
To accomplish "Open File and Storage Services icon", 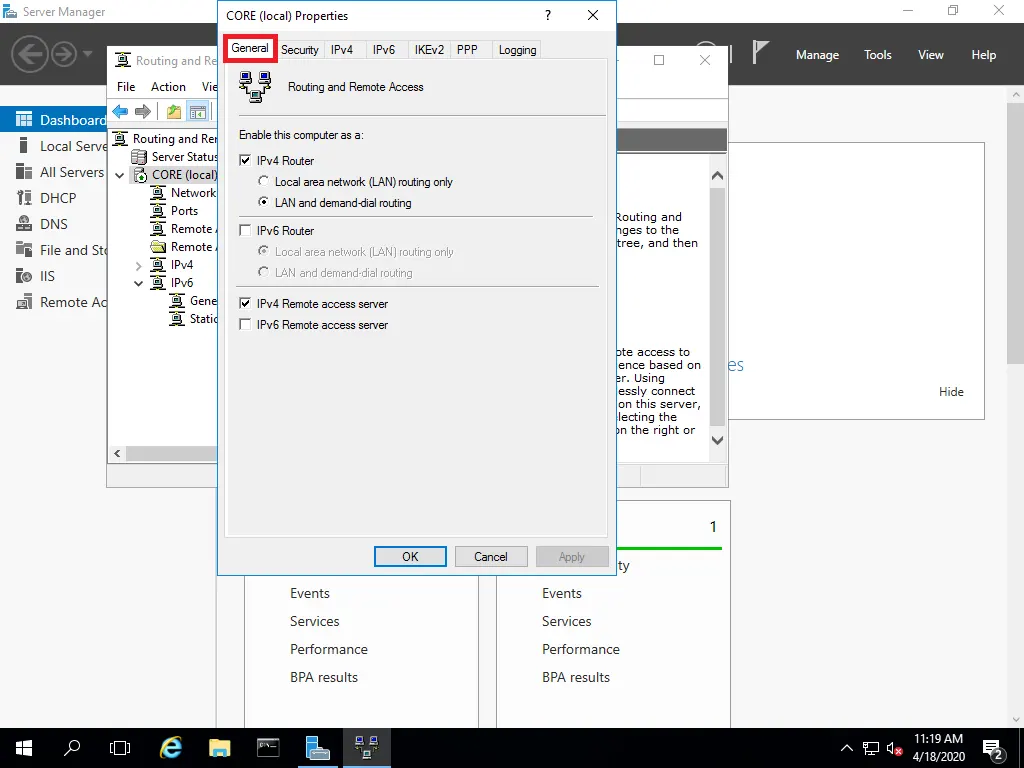I will pos(24,249).
